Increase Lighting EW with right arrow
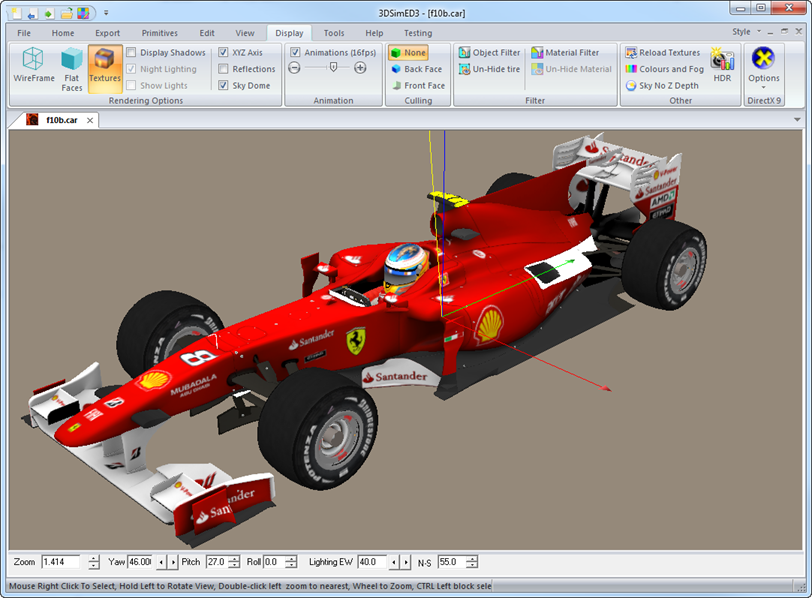Screen dimensions: 812x598 pyautogui.click(x=405, y=562)
